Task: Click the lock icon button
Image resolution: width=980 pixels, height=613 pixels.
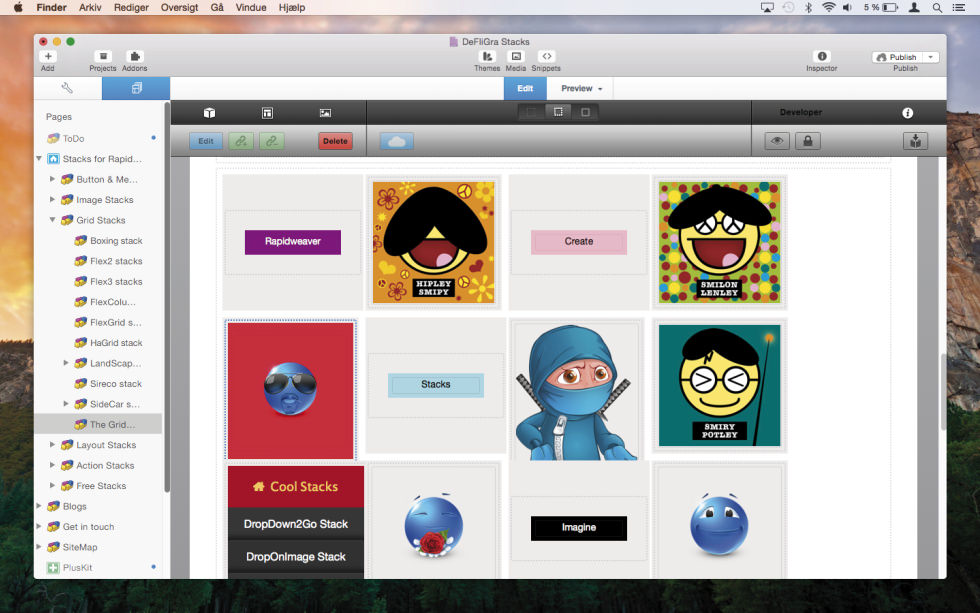Action: (x=808, y=141)
